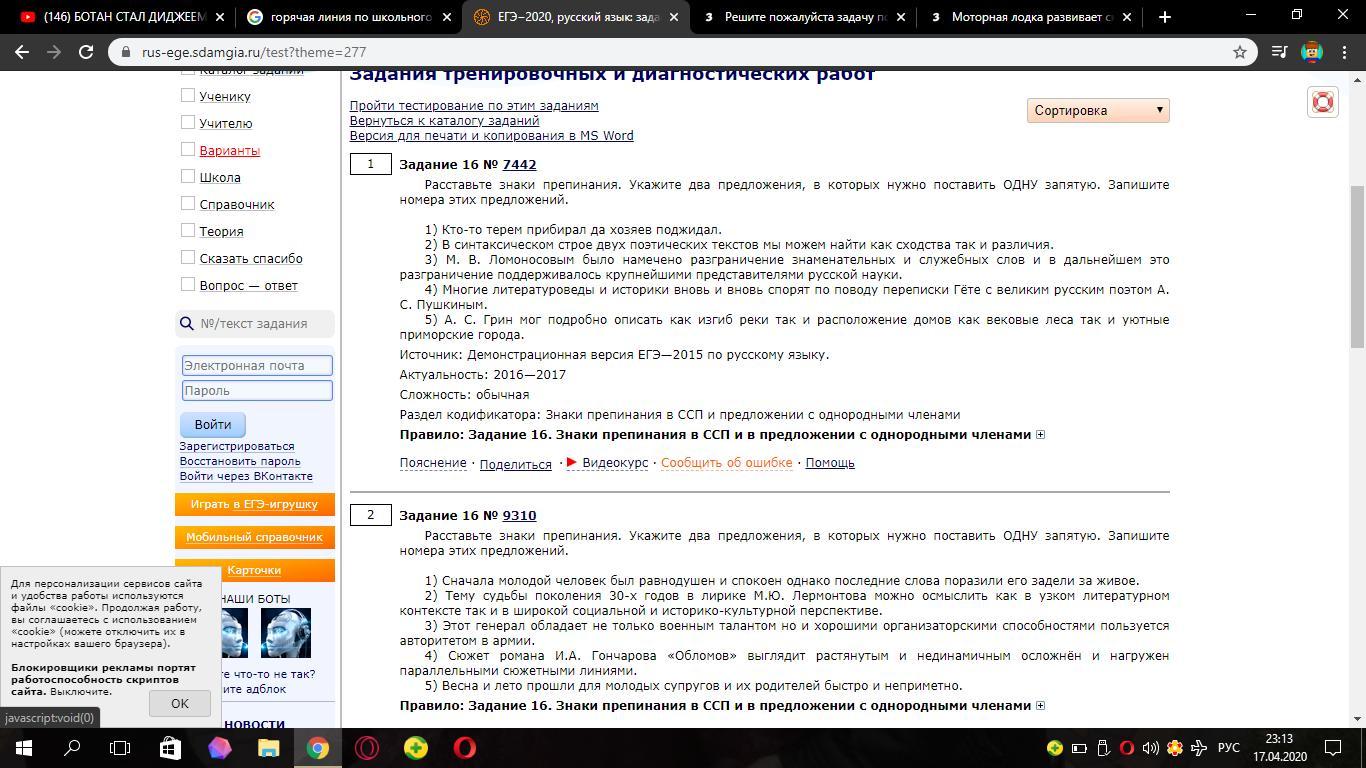Focus the Пароль password field
This screenshot has height=768, width=1366.
pos(257,390)
